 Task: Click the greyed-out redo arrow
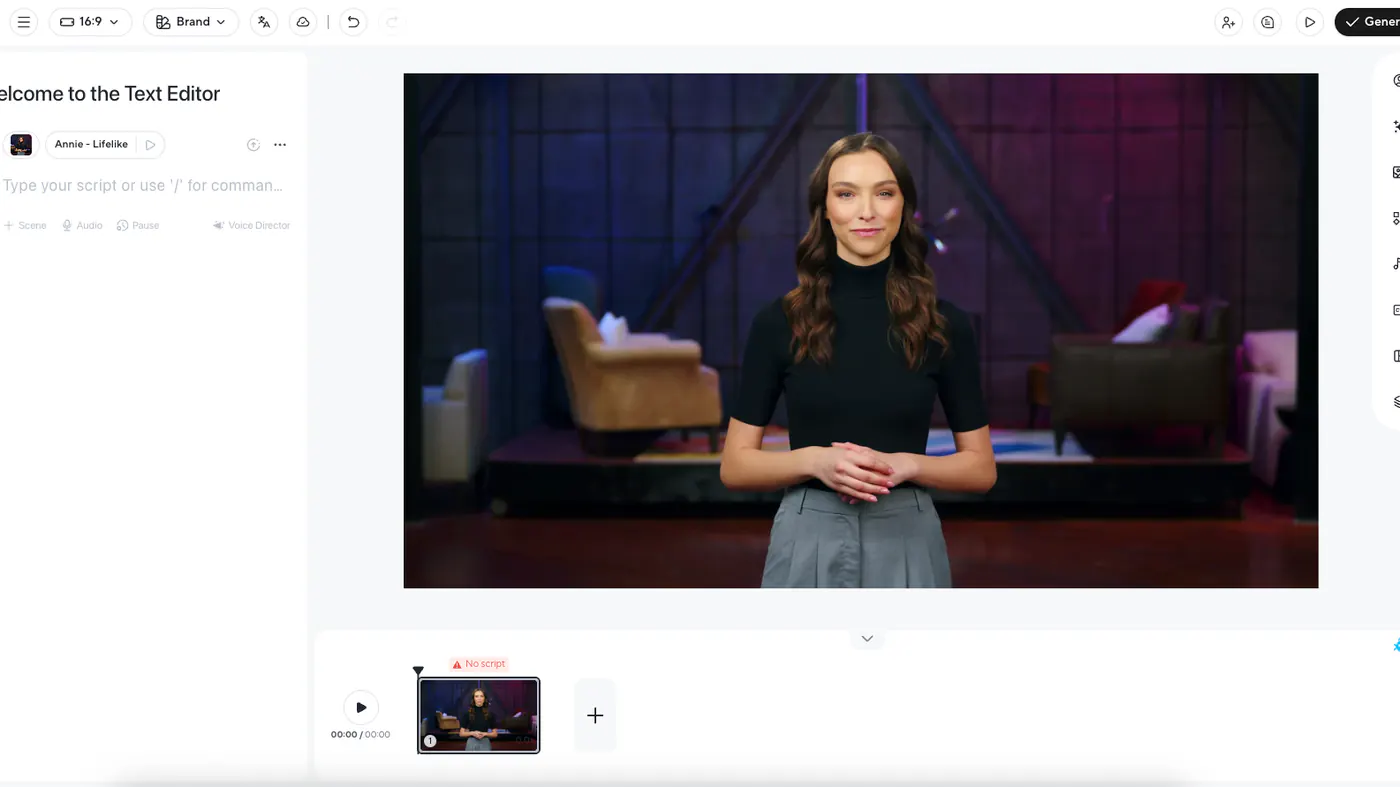[392, 22]
